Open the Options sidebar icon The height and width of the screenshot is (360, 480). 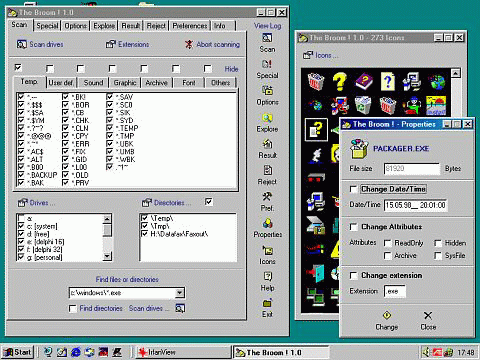[x=267, y=90]
